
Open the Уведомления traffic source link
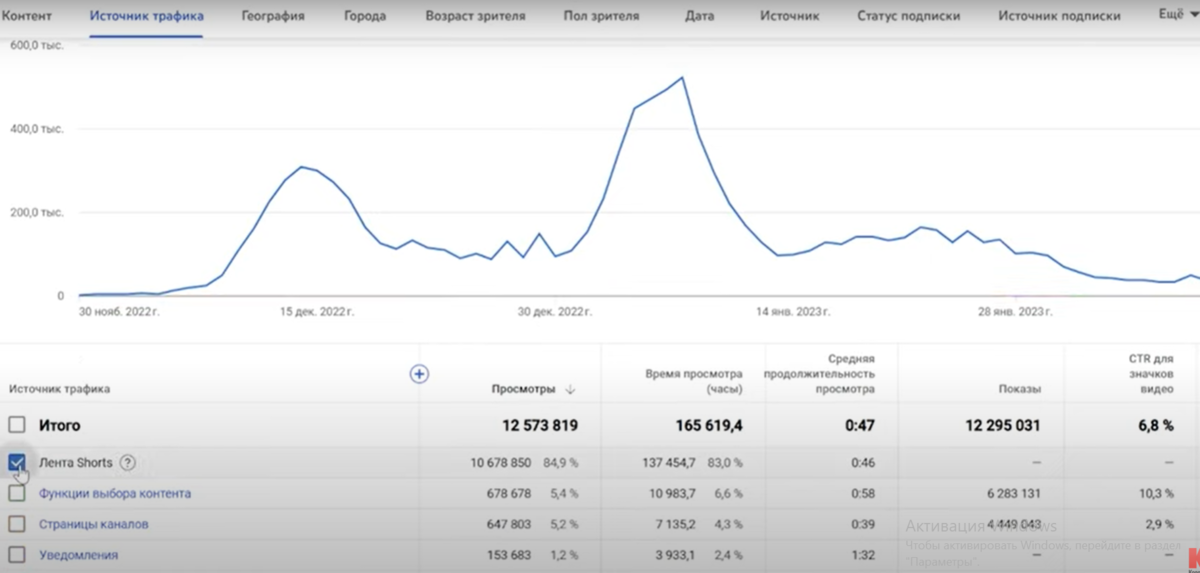pyautogui.click(x=78, y=555)
